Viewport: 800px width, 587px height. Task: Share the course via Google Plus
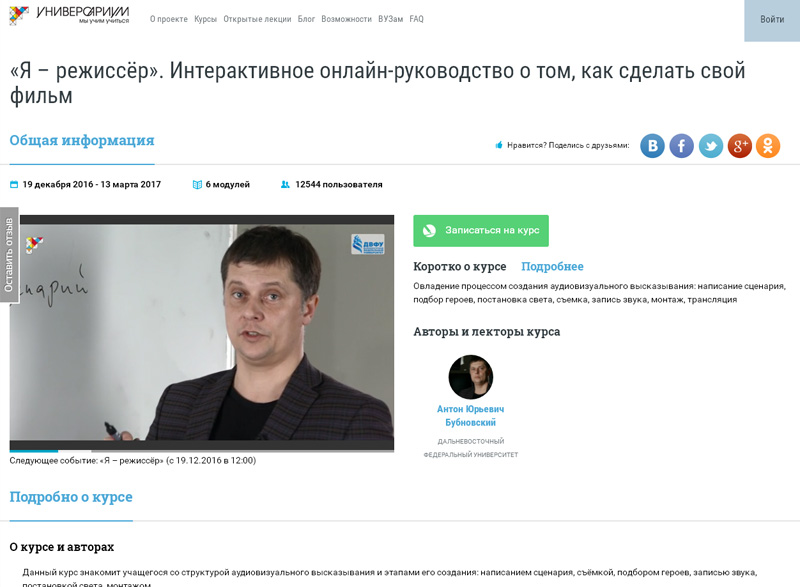(x=739, y=146)
